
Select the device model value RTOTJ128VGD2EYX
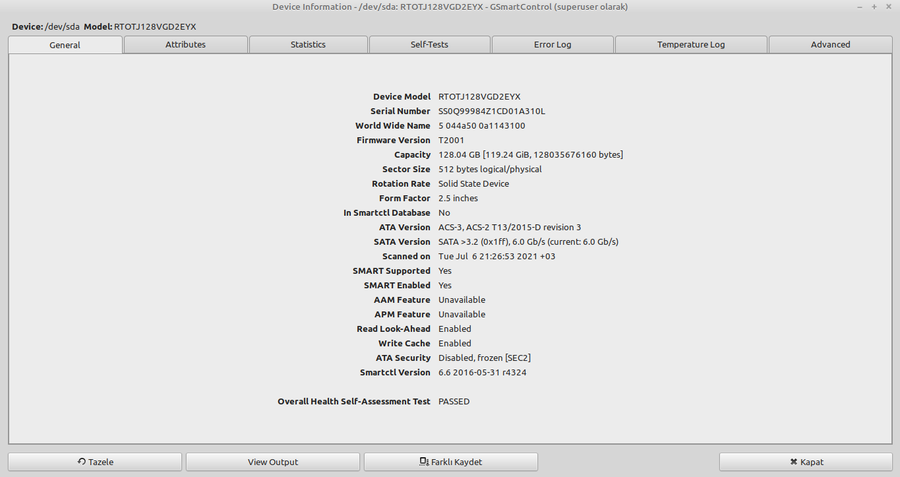pos(479,96)
